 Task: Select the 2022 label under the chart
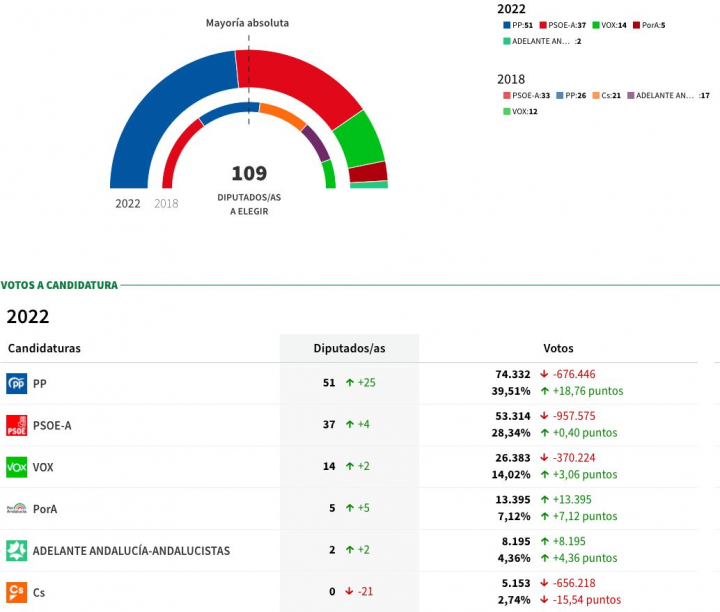(x=128, y=203)
